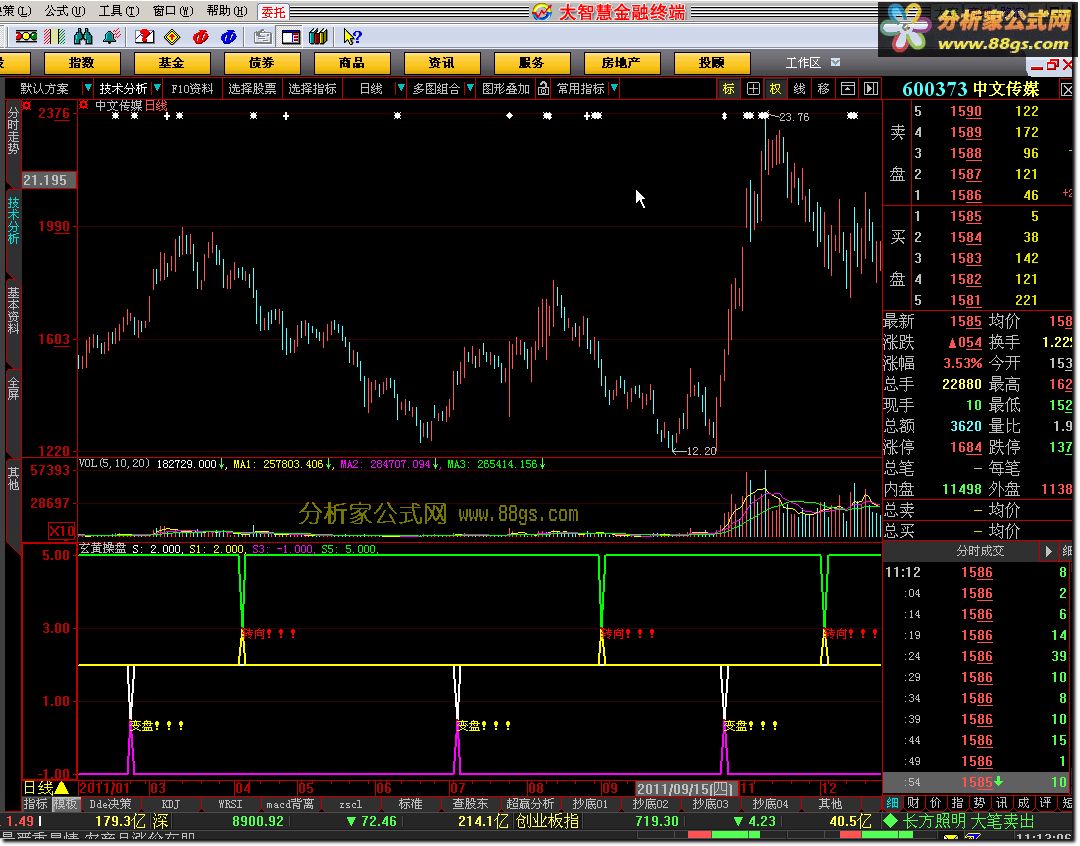
Task: Click the red question mark mail icon
Action: 145,37
